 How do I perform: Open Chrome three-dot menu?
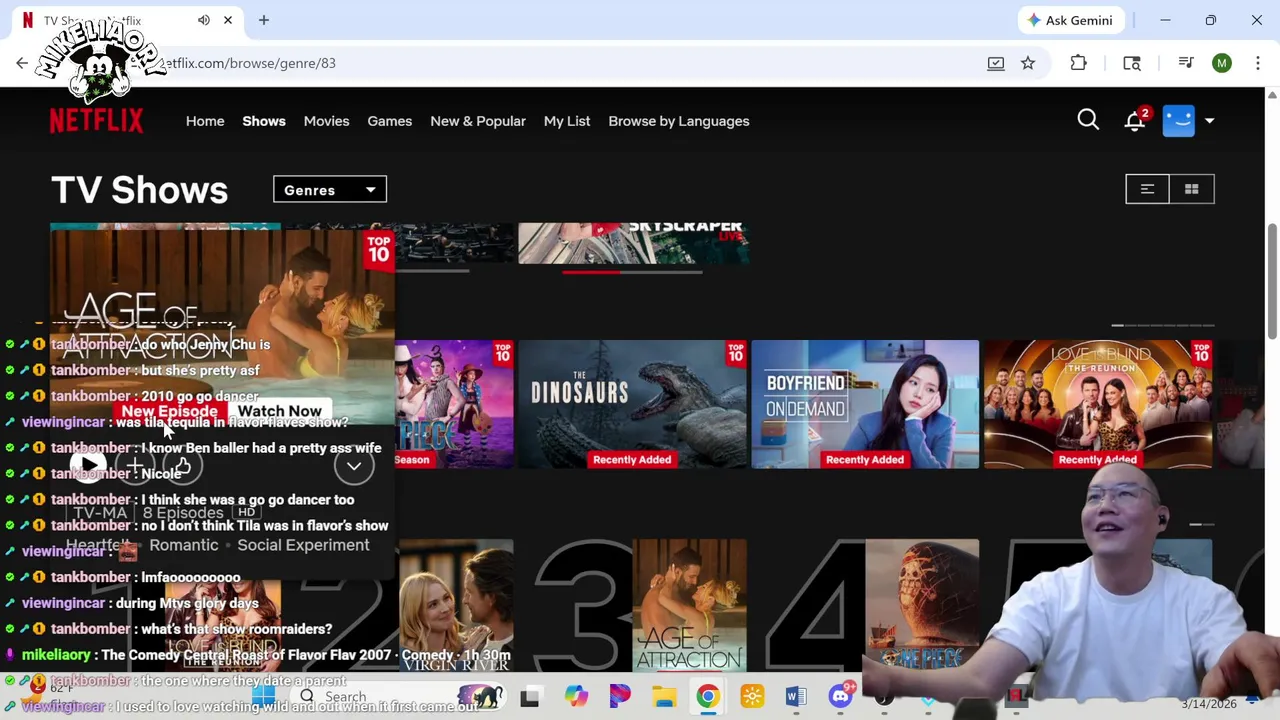[x=1258, y=63]
